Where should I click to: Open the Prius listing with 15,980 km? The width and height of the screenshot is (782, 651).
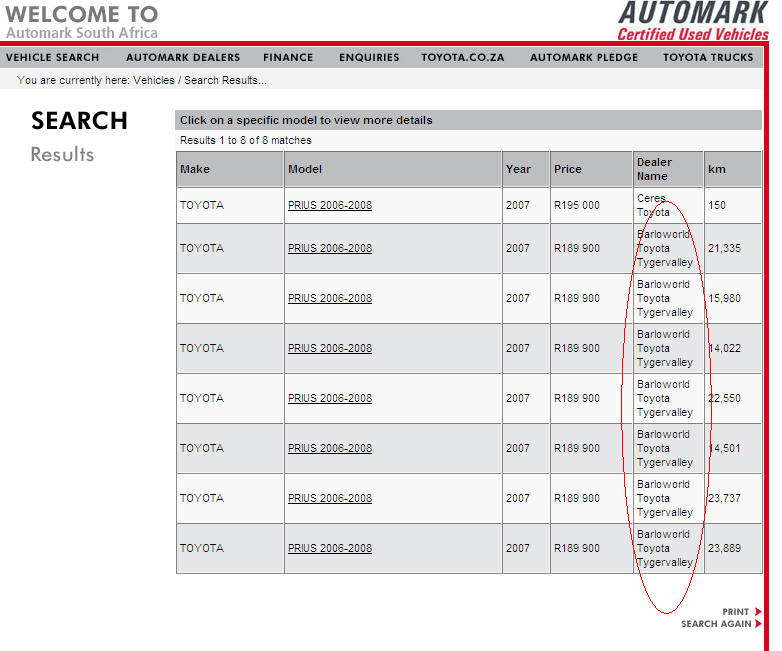pos(330,298)
